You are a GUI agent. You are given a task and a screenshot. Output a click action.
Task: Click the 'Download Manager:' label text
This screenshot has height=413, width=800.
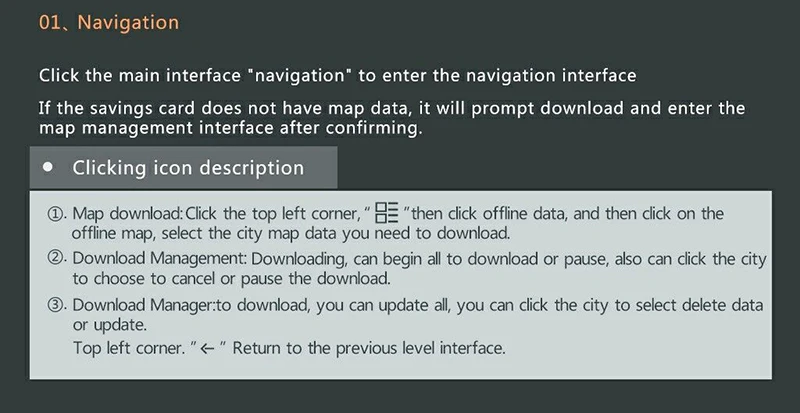tap(144, 305)
